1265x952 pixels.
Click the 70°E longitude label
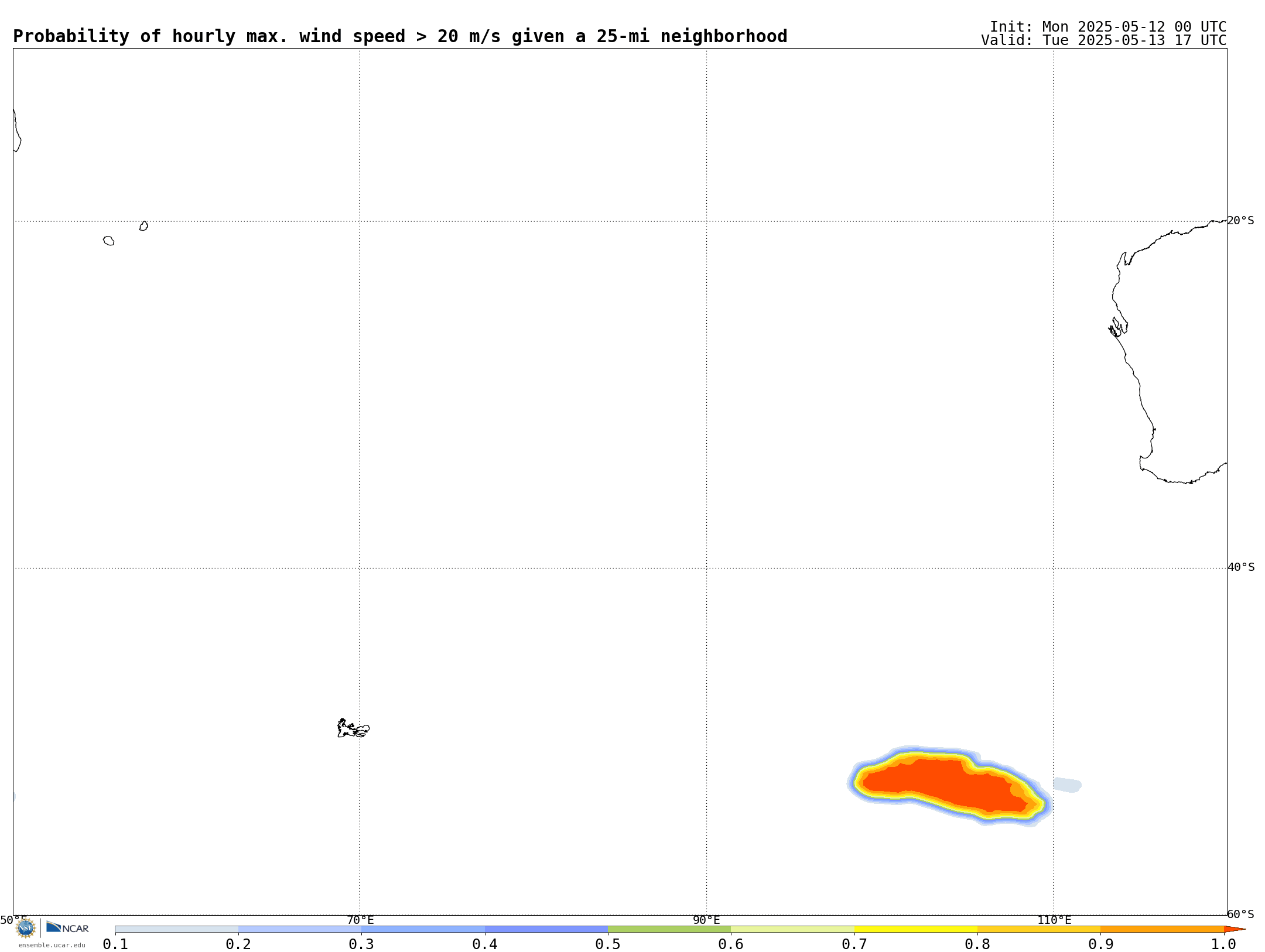[360, 920]
